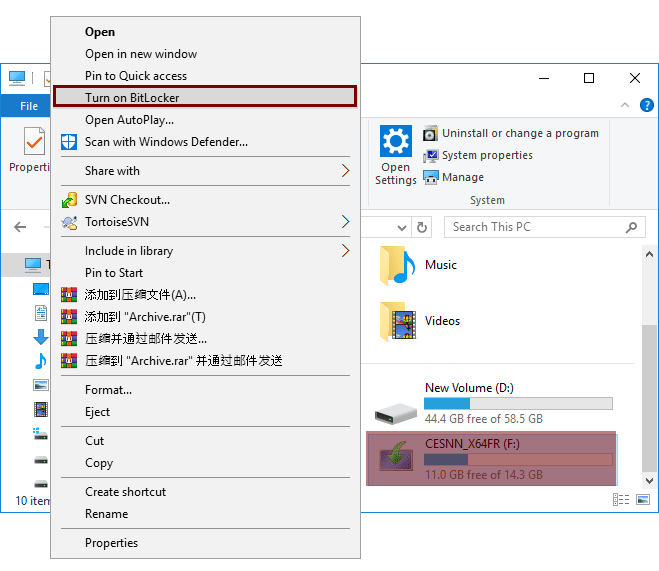Click WinRAR icon beside 压缩并通过邮件发送...

tap(69, 338)
